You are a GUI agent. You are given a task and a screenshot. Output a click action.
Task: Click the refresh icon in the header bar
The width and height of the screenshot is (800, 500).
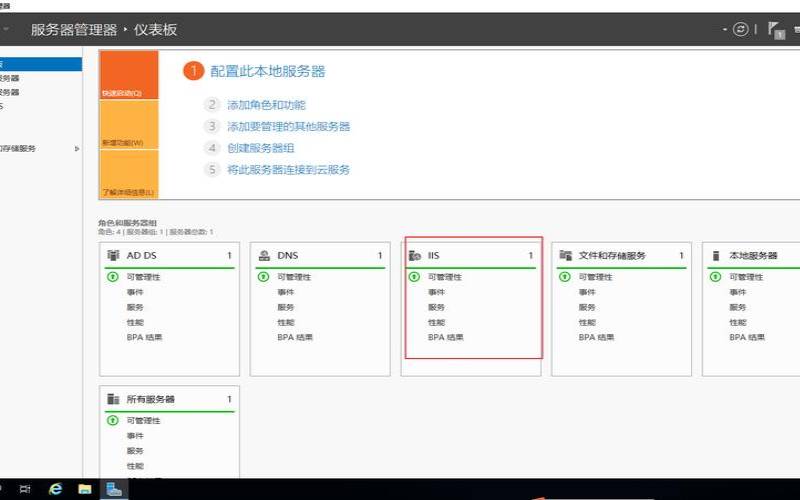tap(740, 29)
